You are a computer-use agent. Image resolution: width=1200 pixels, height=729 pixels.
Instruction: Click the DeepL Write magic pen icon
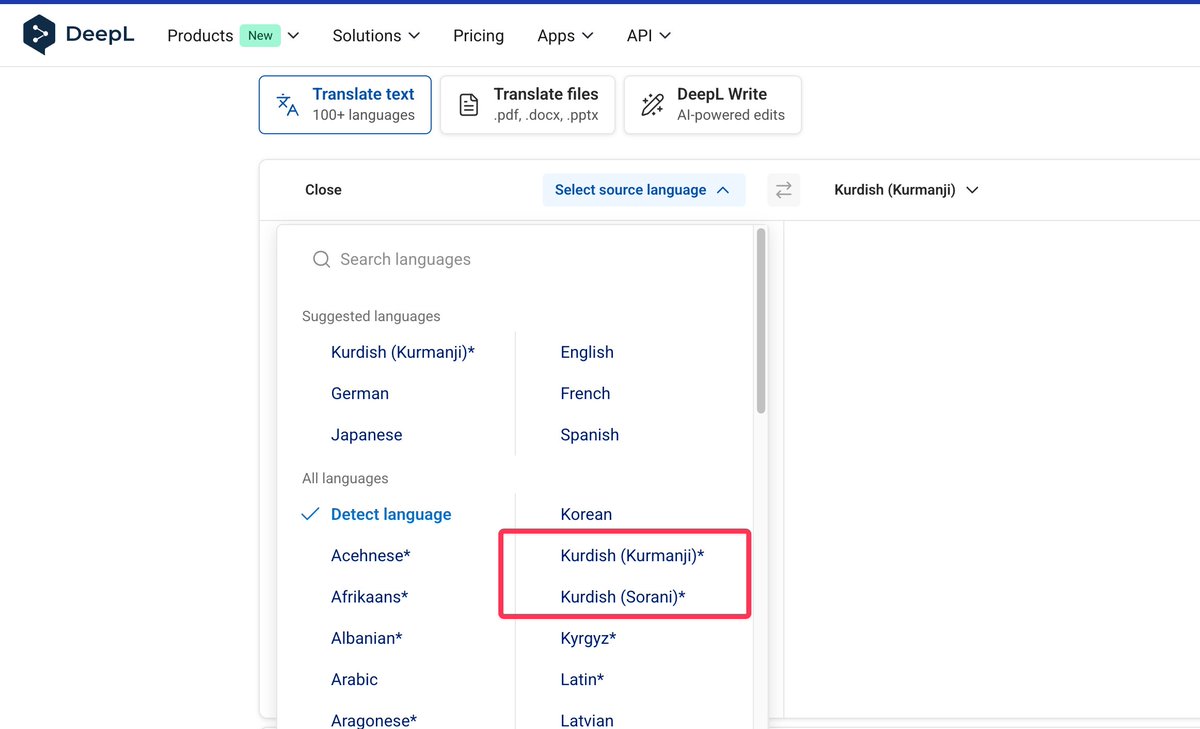(x=653, y=105)
